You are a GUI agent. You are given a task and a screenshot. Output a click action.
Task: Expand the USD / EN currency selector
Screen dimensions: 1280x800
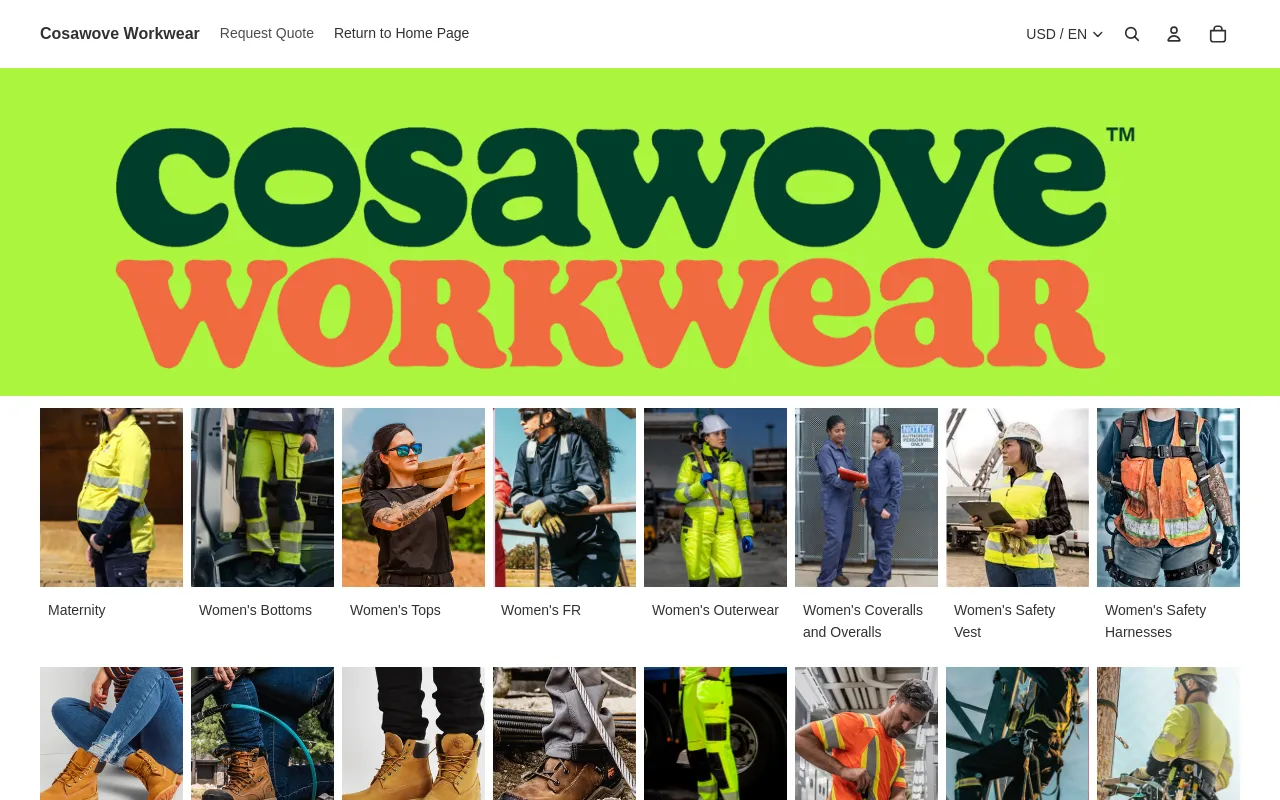(x=1064, y=34)
